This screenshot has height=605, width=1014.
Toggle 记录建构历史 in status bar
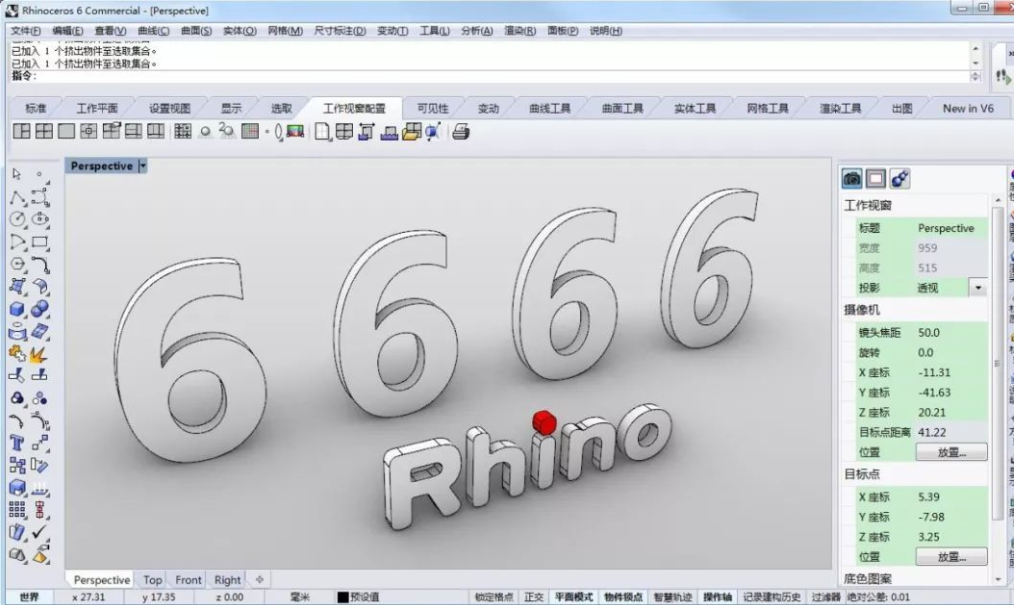tap(771, 597)
